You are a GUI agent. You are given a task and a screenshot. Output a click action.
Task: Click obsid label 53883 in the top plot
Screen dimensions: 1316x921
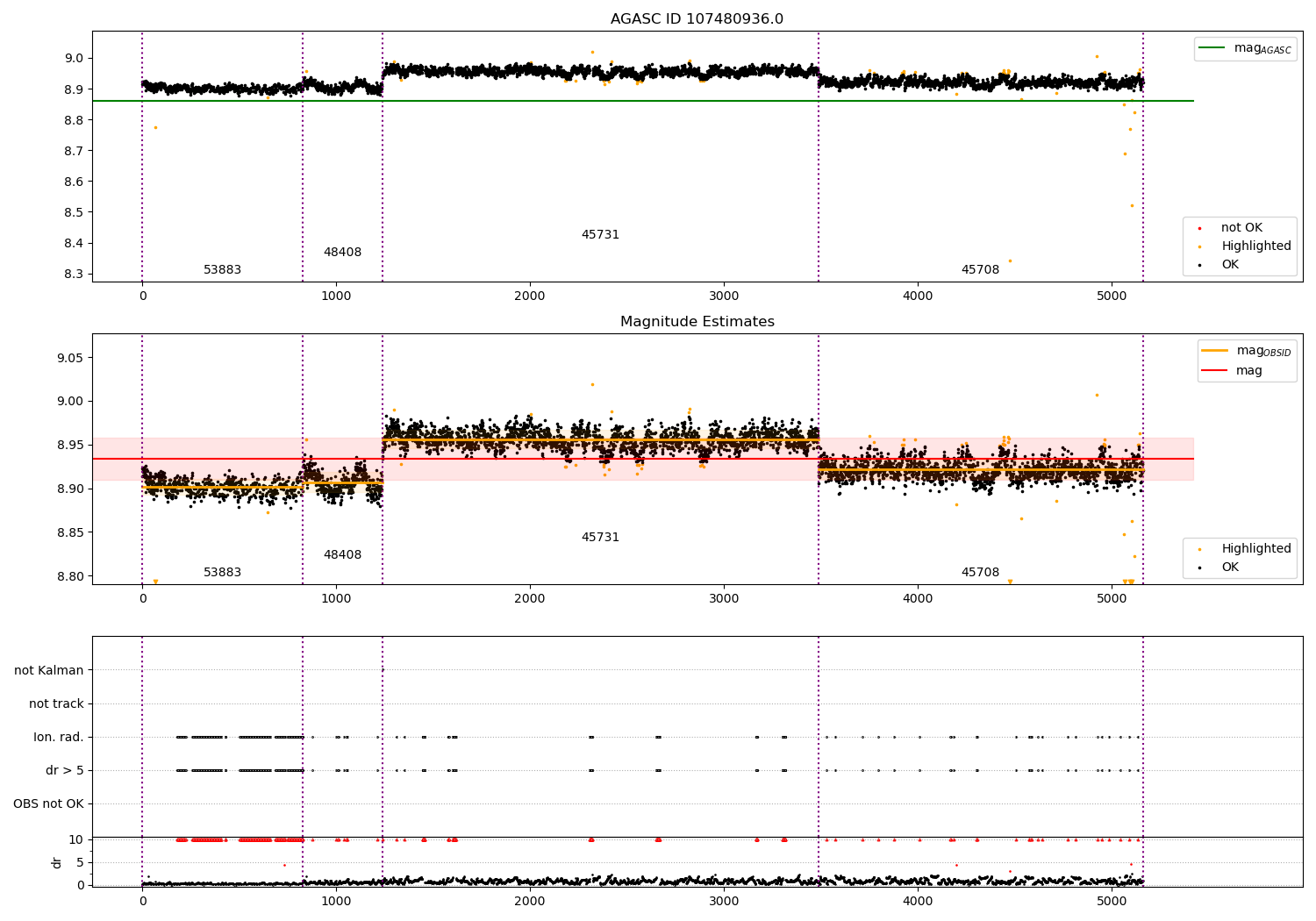pyautogui.click(x=222, y=270)
